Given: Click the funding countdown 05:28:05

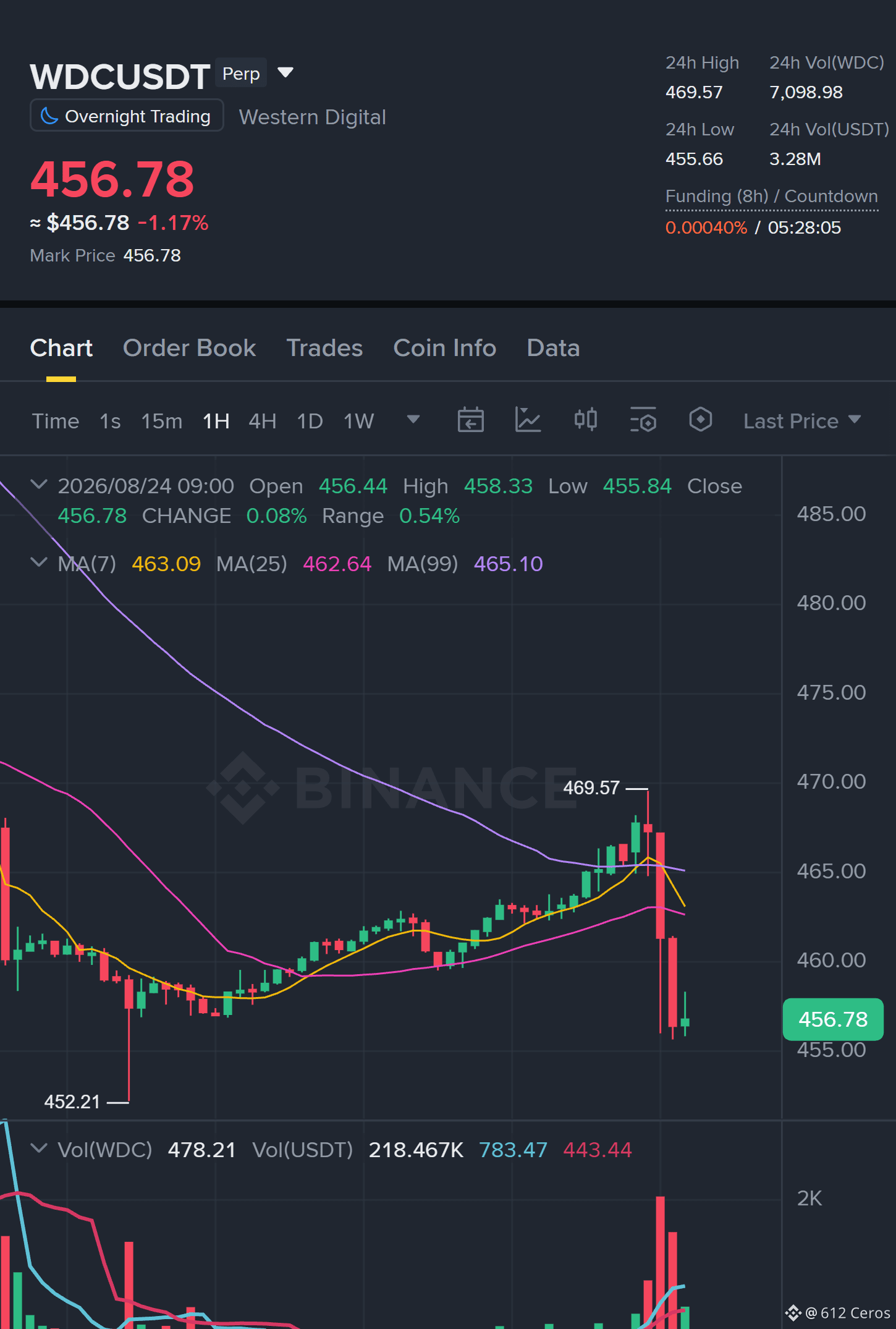Looking at the screenshot, I should [805, 227].
